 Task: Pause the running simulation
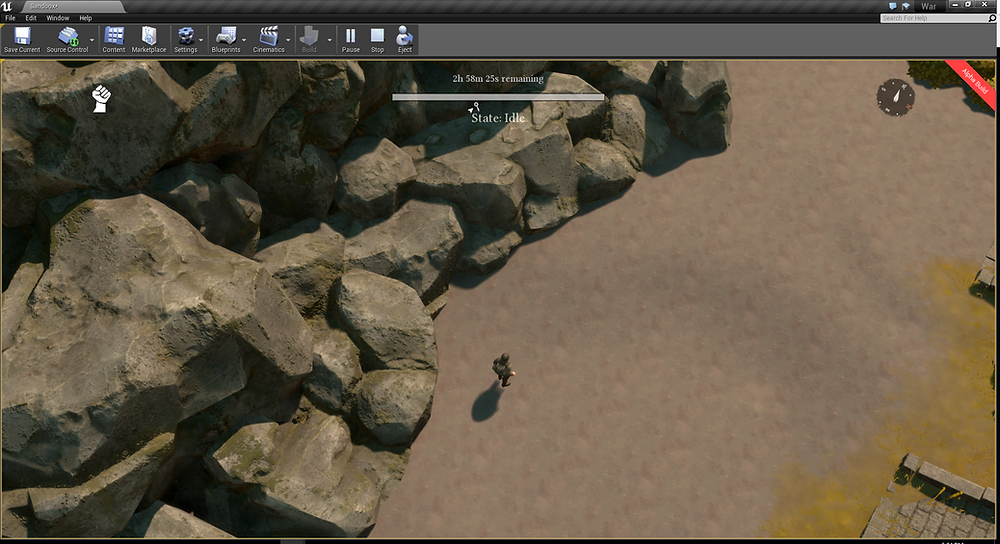(351, 40)
